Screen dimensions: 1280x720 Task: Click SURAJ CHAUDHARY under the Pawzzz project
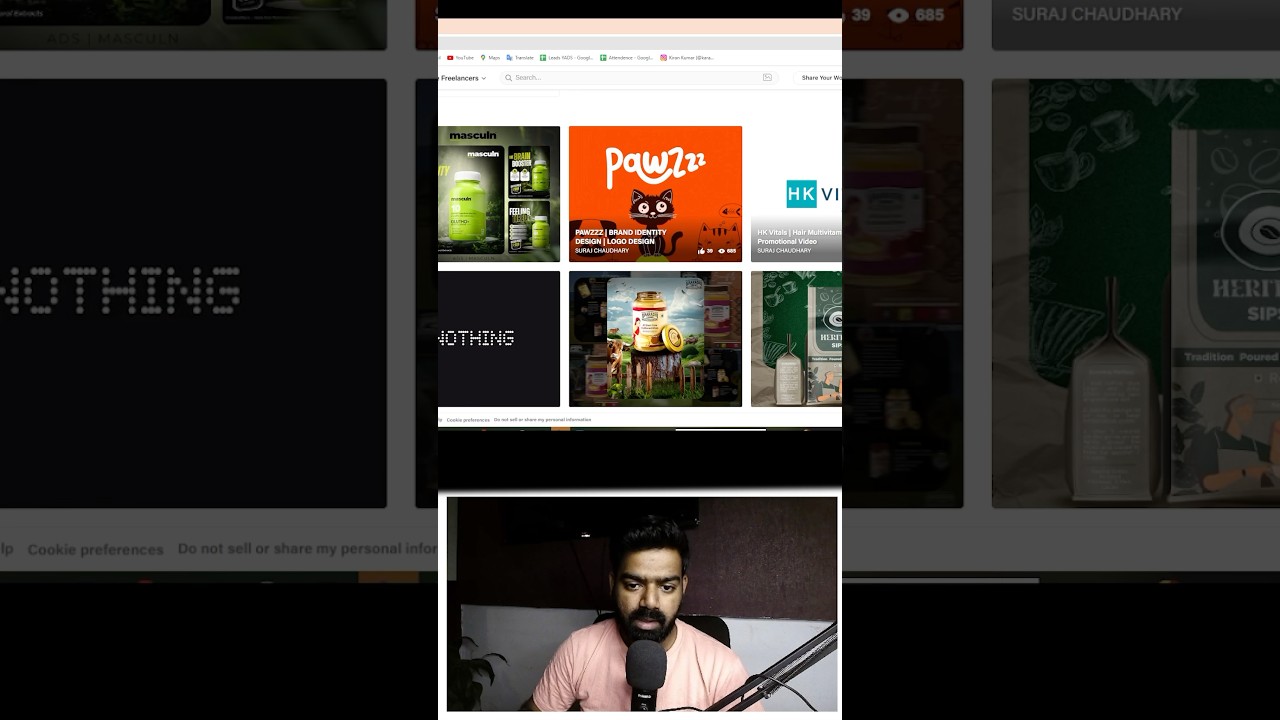[x=602, y=251]
